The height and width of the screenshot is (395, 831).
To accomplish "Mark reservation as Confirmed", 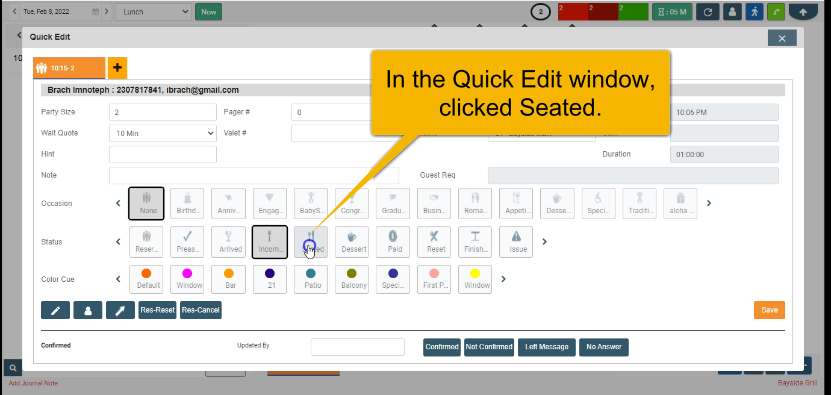I will [442, 347].
